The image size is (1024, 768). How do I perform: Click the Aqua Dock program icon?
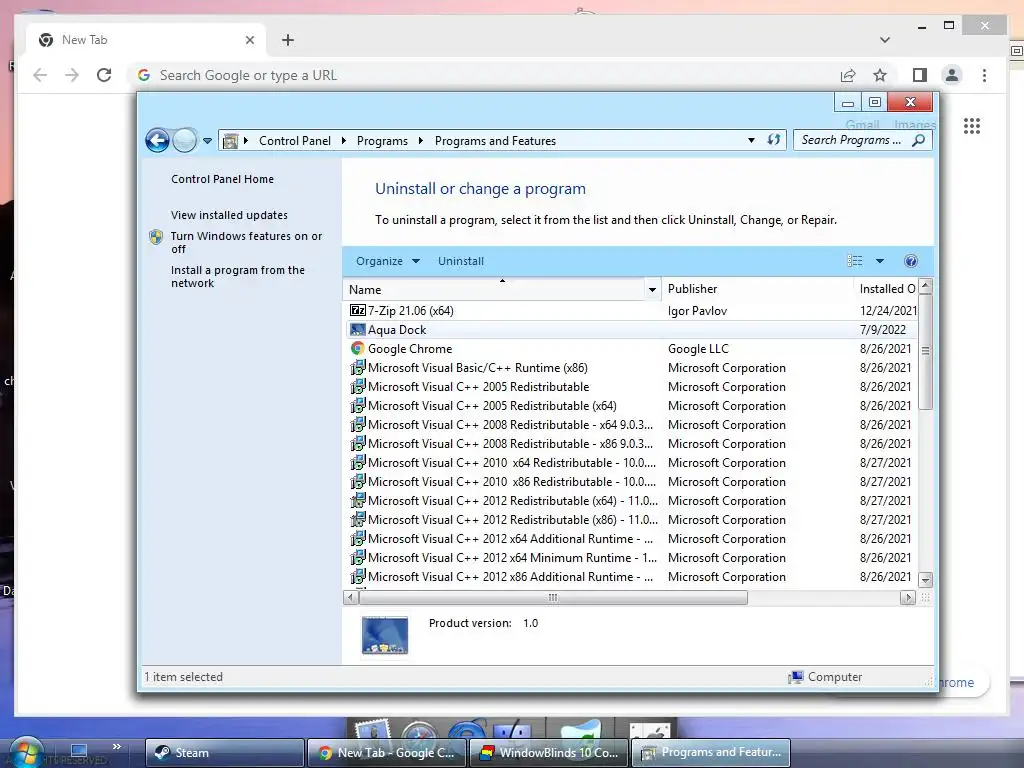(357, 330)
